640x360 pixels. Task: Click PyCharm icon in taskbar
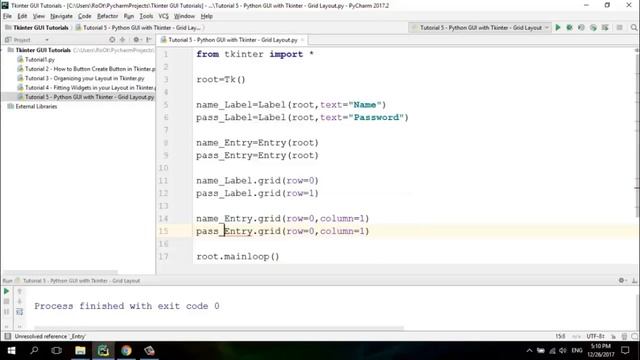click(103, 351)
